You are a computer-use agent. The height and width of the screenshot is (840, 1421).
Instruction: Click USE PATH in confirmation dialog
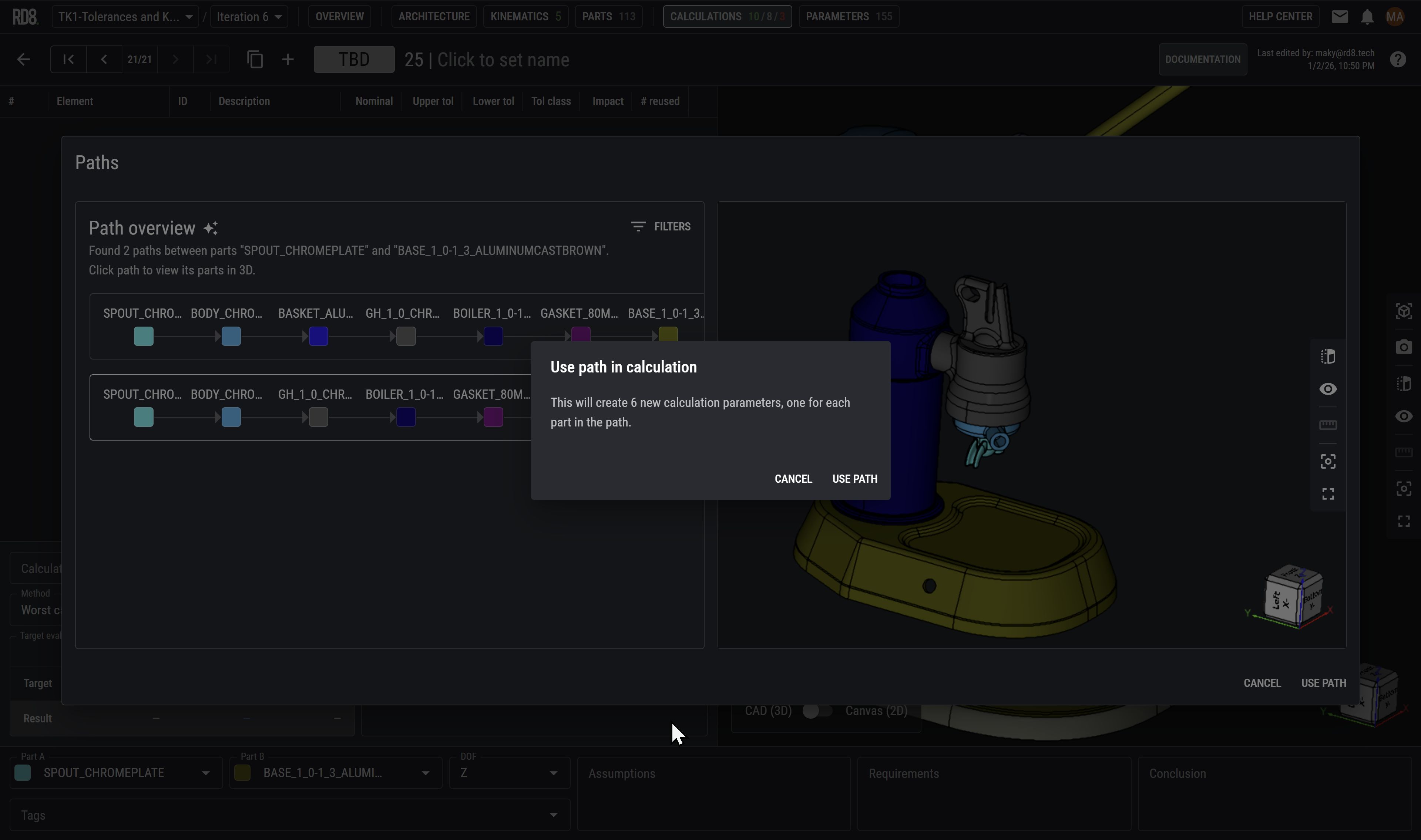point(854,479)
